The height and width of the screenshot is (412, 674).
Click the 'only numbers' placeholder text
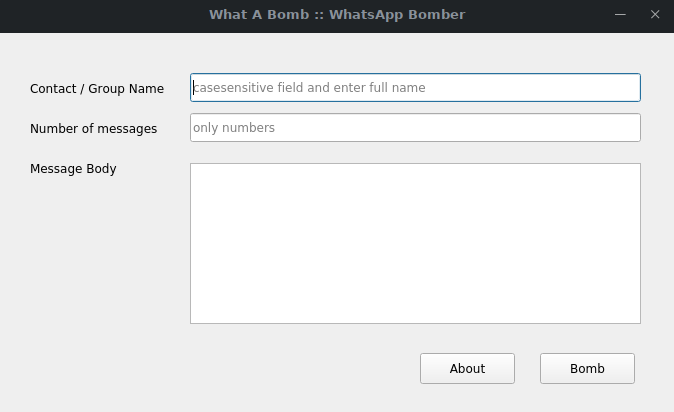234,128
